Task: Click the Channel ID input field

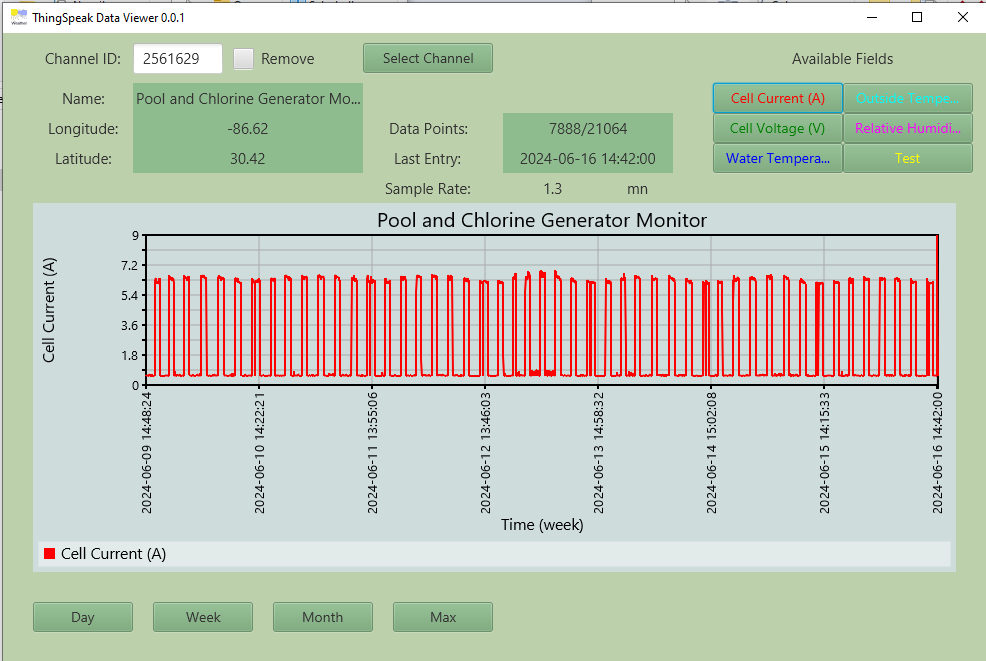Action: [177, 59]
